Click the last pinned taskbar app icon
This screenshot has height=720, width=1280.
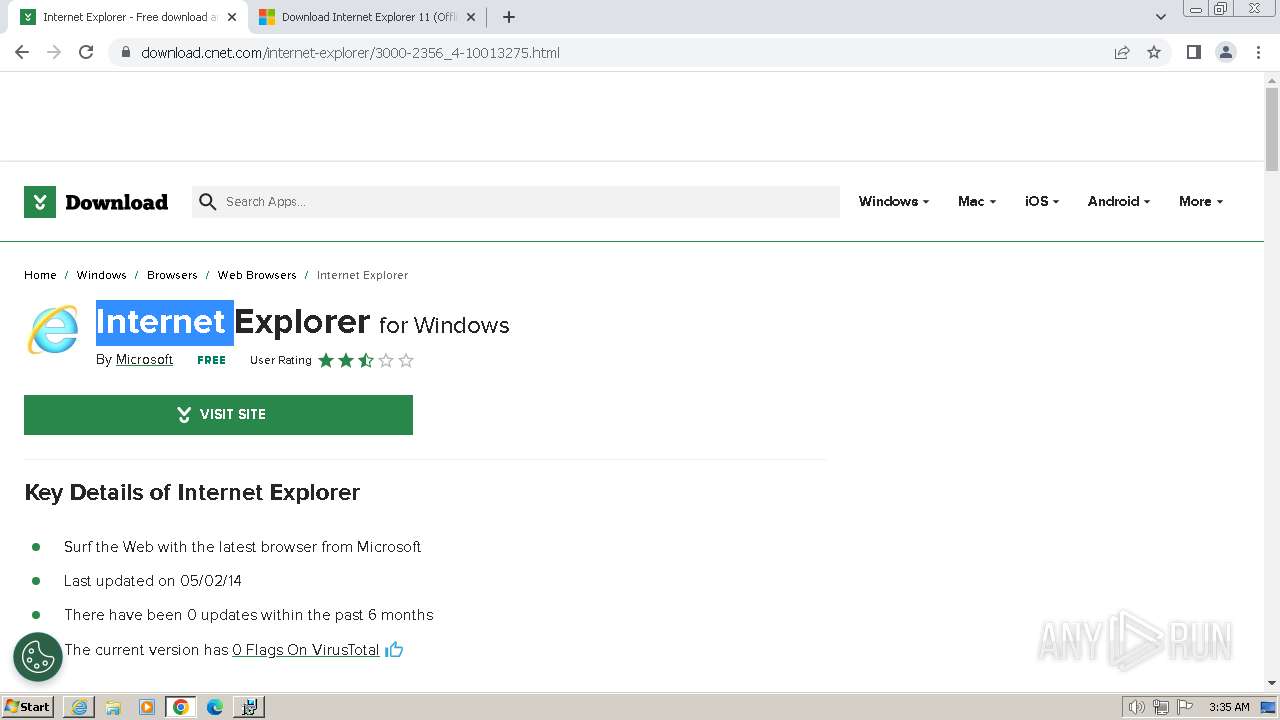(x=249, y=707)
